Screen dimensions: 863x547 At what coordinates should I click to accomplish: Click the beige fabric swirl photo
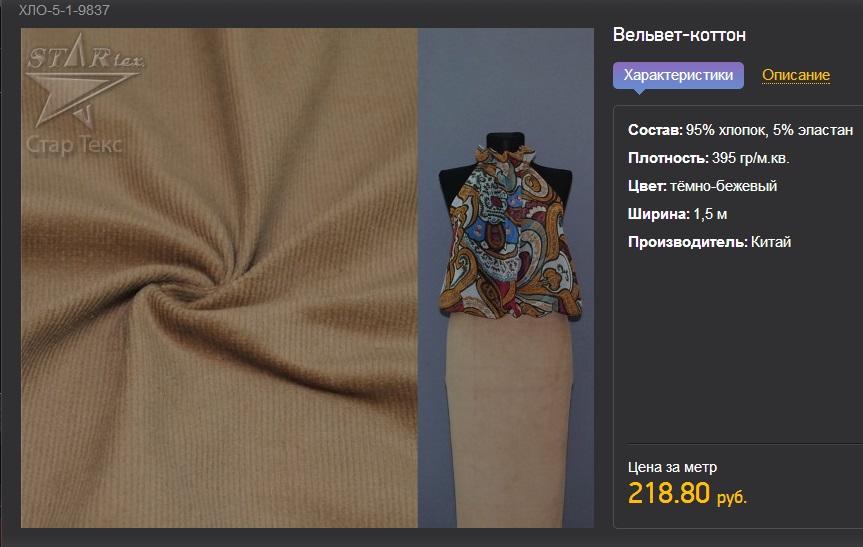coord(219,278)
